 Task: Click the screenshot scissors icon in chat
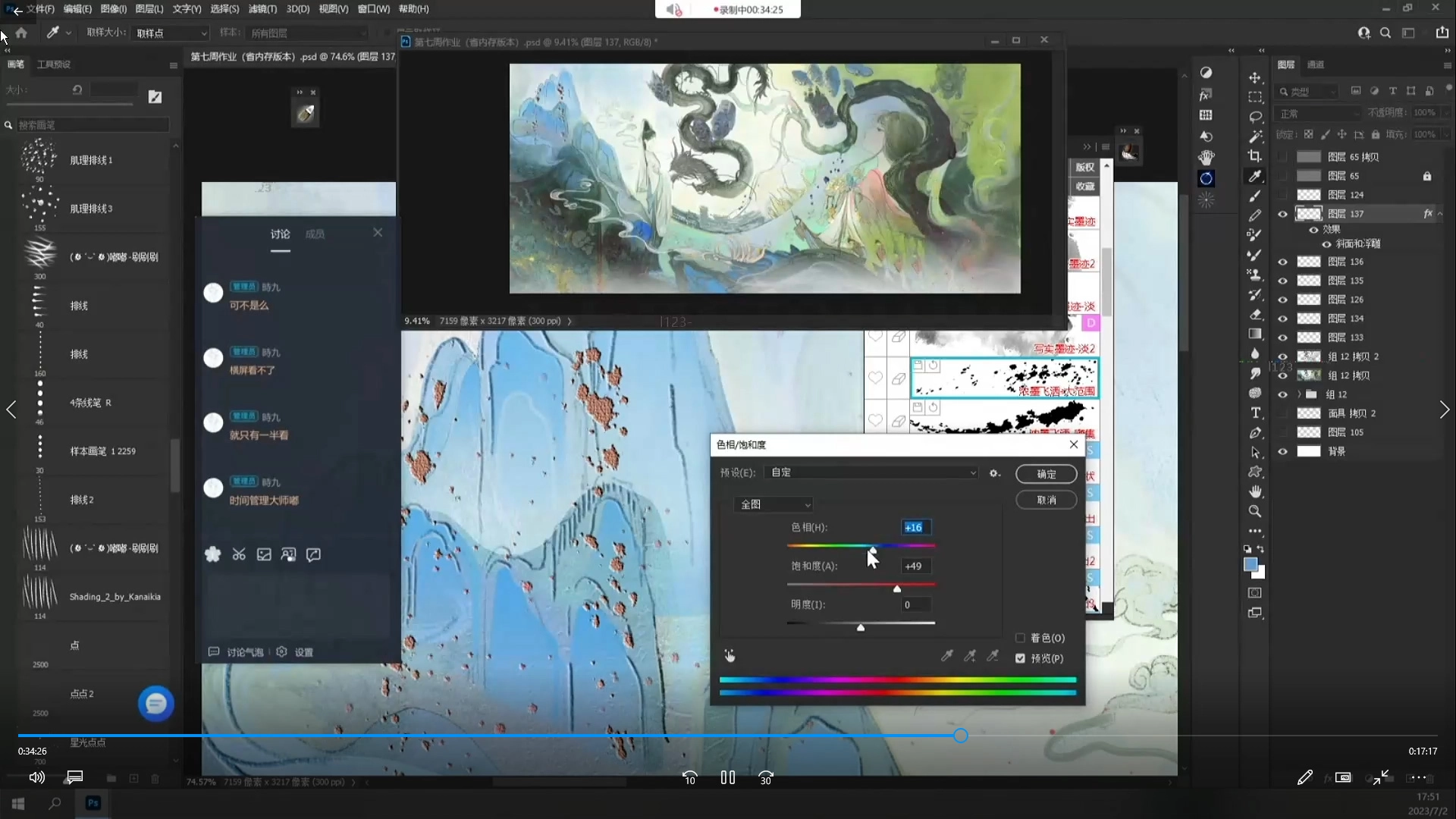[x=239, y=554]
